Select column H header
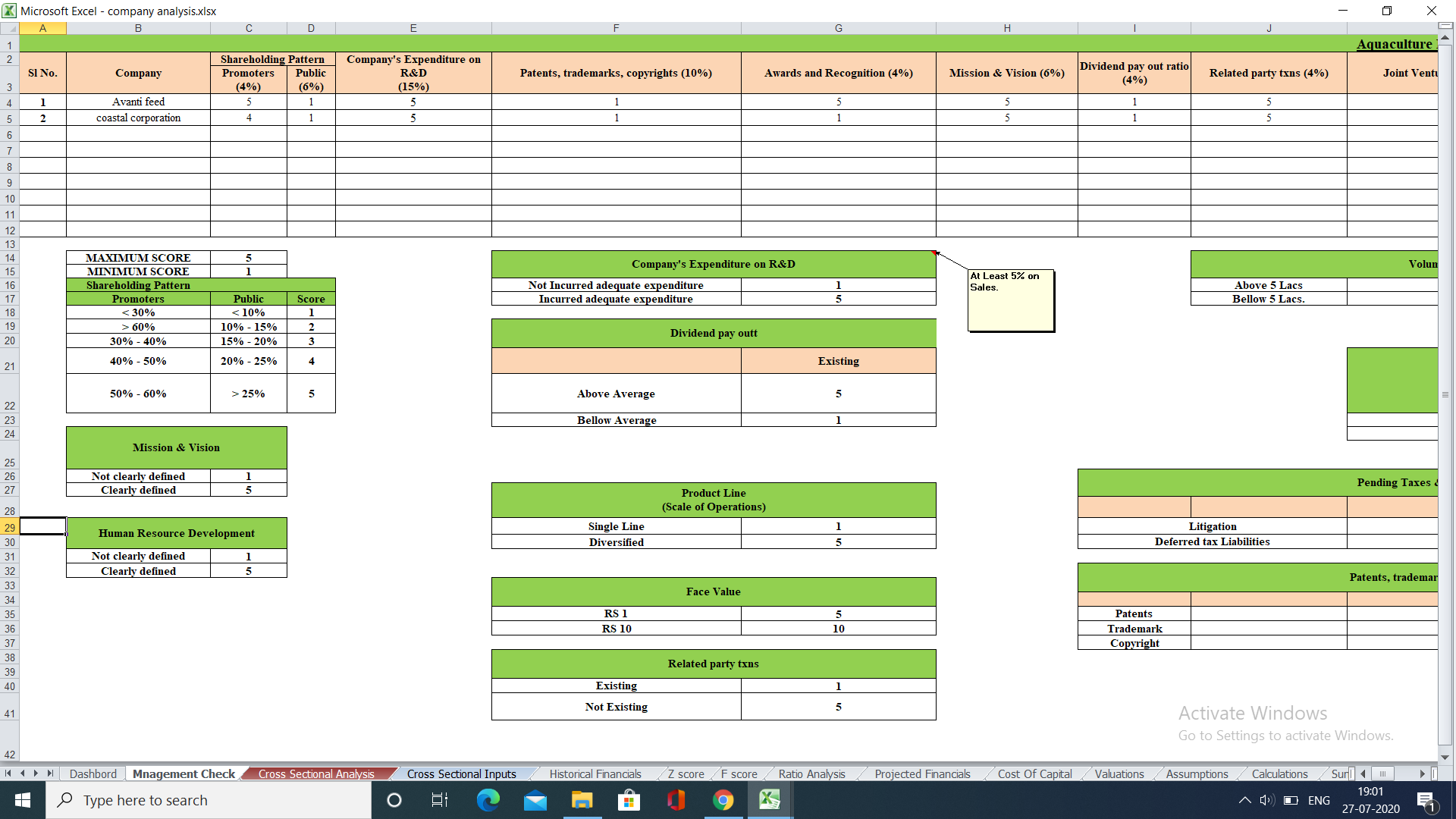 (x=1007, y=28)
